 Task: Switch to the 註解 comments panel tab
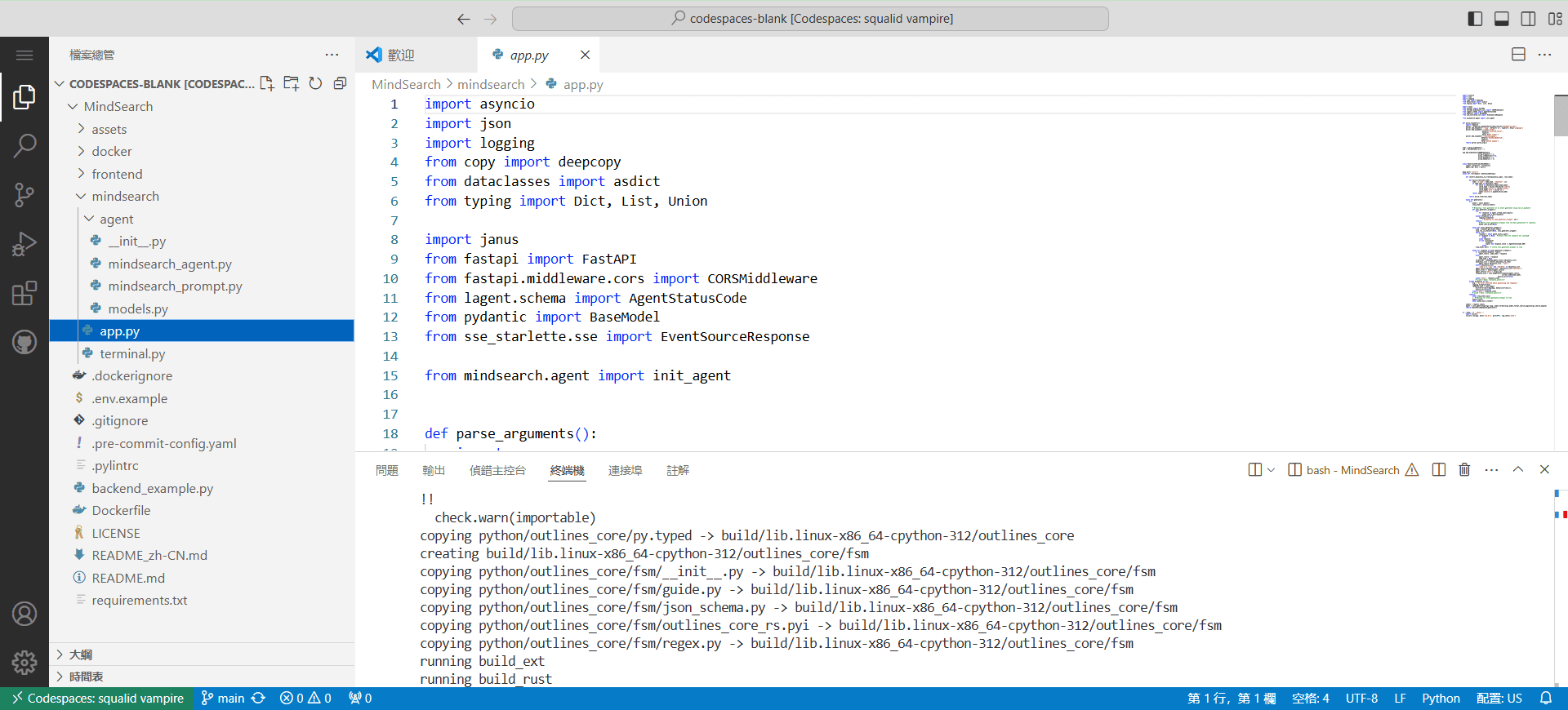(x=678, y=471)
